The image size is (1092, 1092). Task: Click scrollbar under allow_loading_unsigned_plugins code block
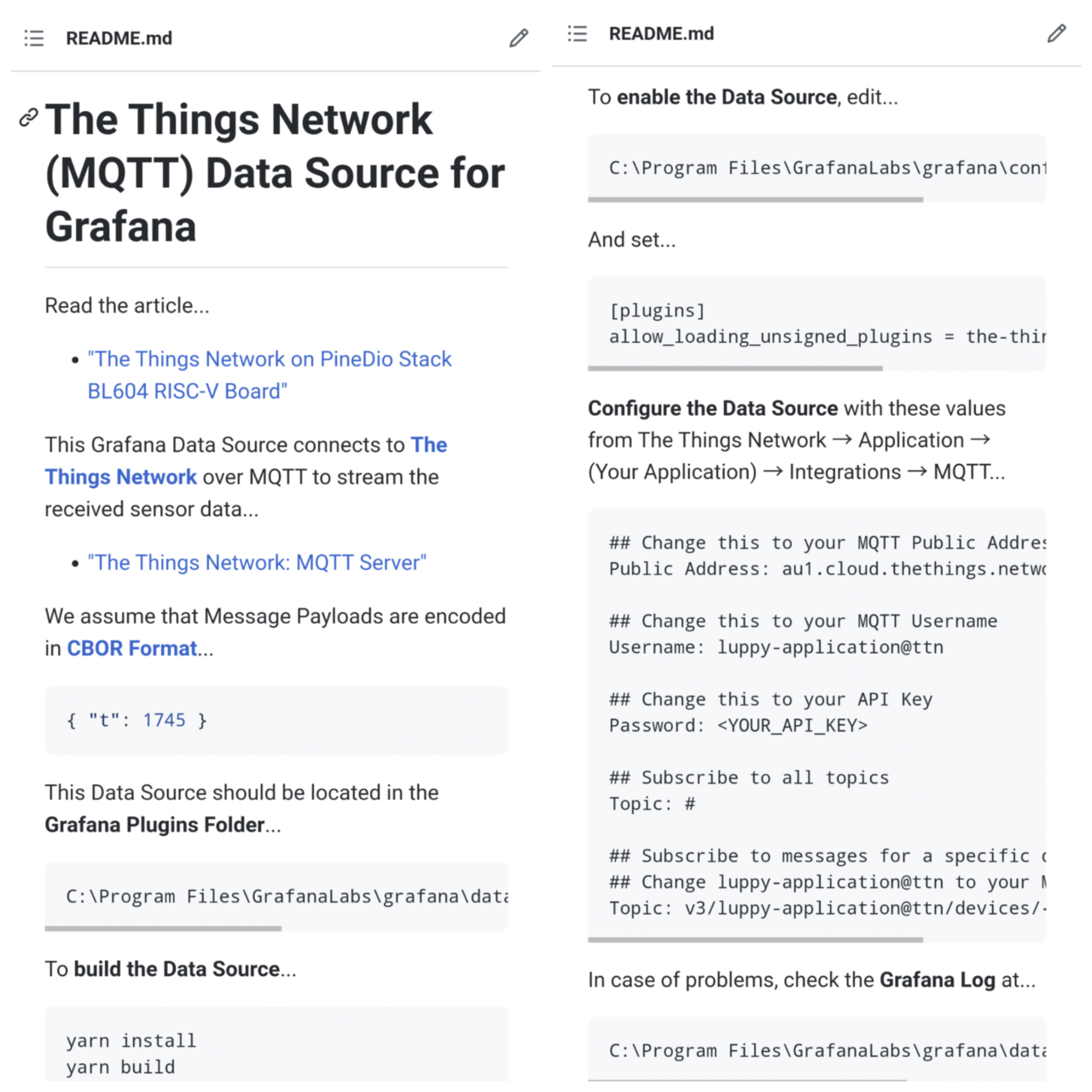click(735, 369)
